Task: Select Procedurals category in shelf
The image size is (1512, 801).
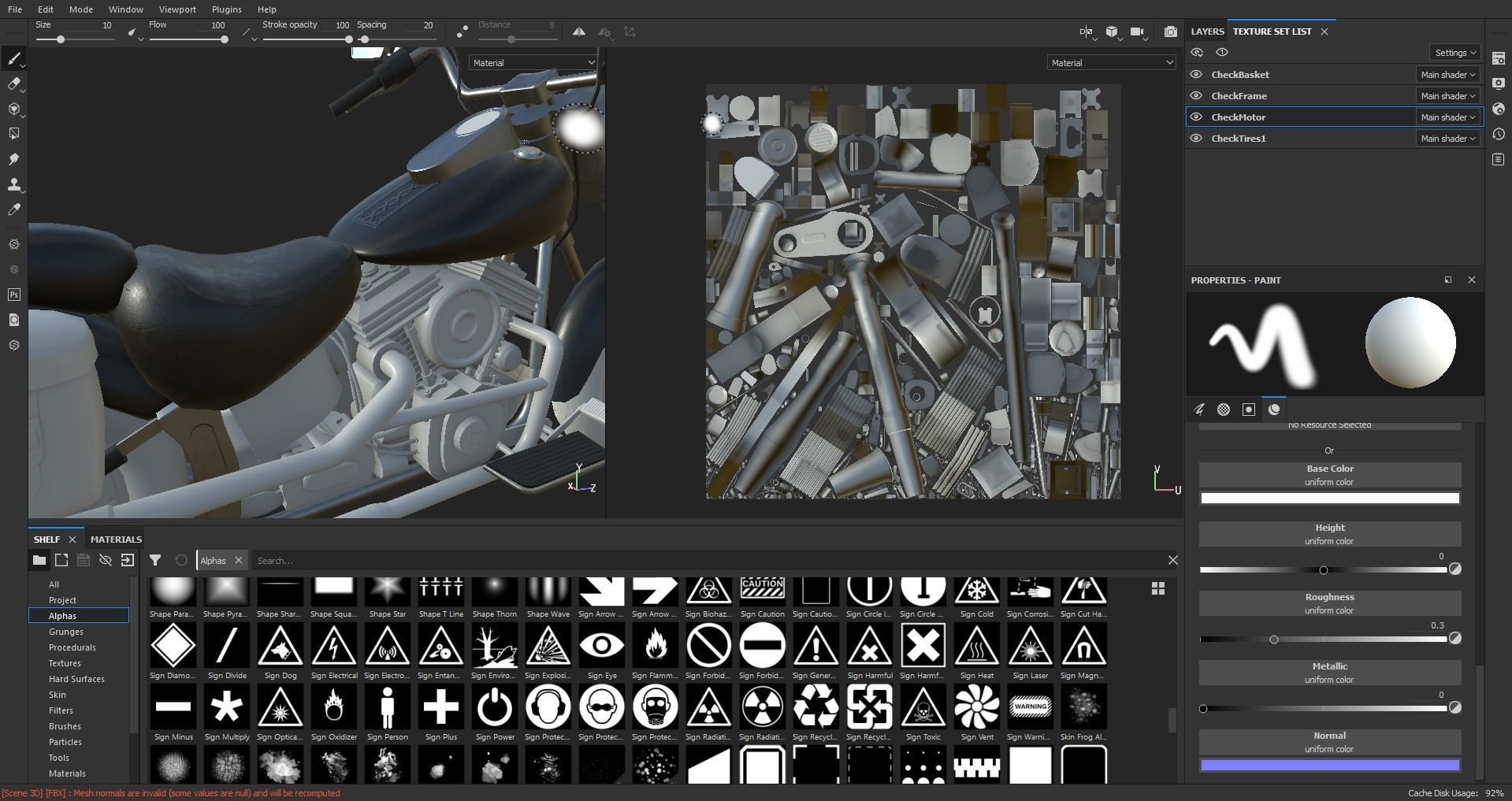Action: point(72,647)
